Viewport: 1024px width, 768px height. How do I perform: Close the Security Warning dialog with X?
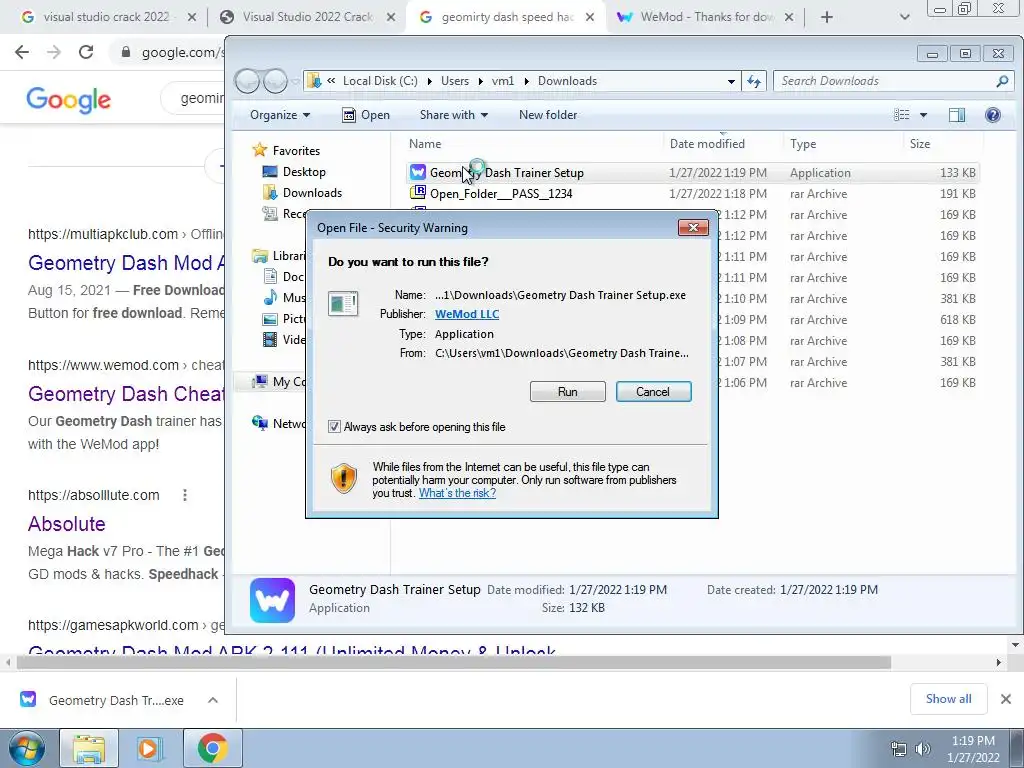tap(694, 227)
